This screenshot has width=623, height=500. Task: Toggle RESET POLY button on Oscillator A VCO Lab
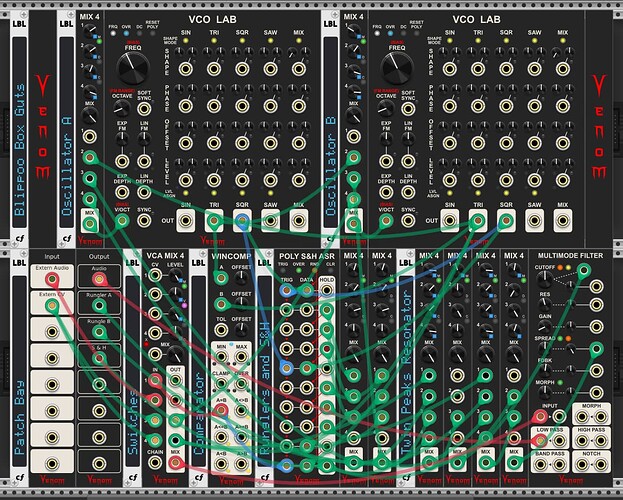point(153,33)
